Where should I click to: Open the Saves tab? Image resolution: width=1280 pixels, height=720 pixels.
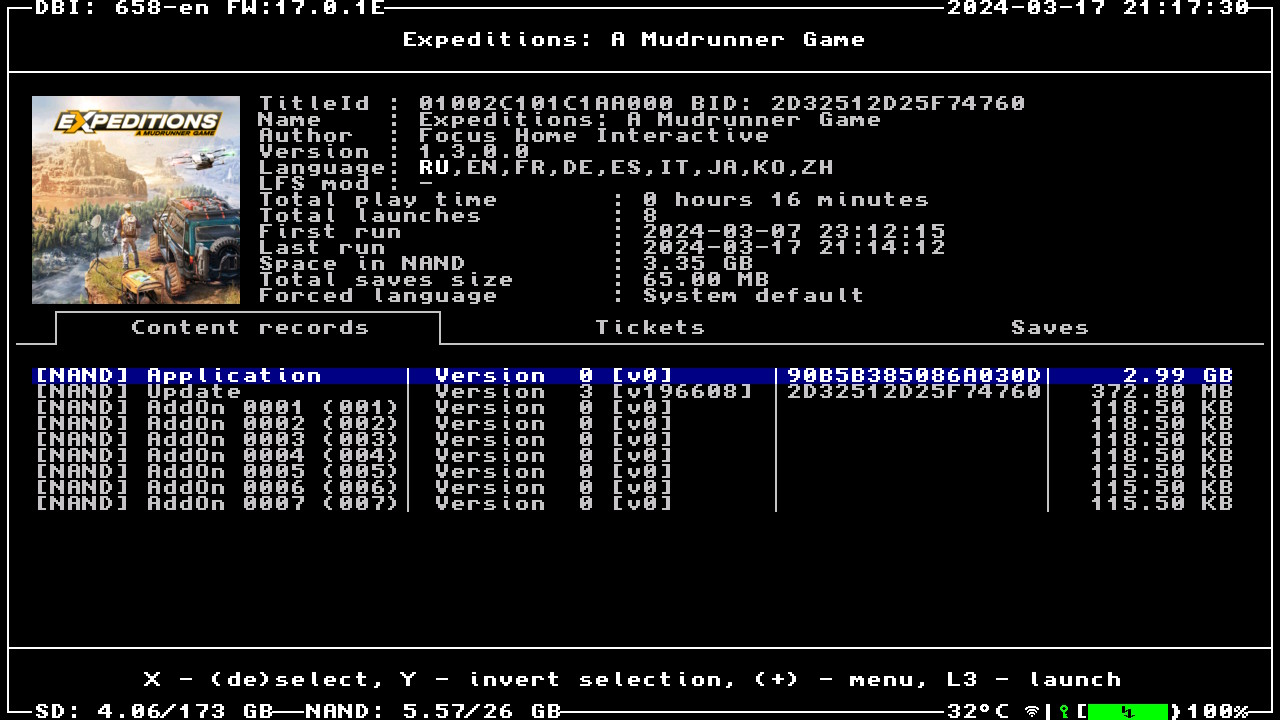pyautogui.click(x=1049, y=328)
